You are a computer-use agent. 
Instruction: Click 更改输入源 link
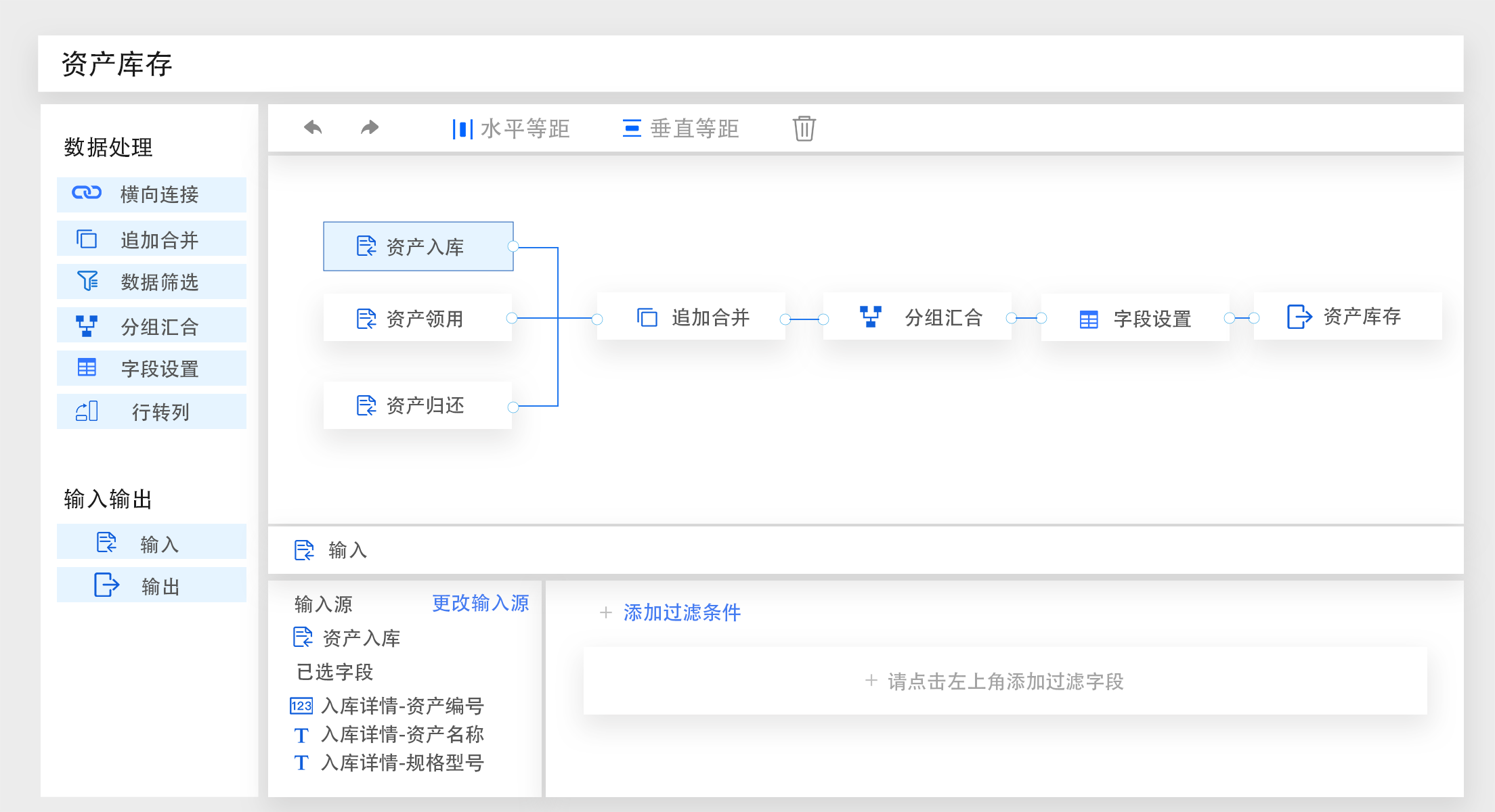point(480,603)
